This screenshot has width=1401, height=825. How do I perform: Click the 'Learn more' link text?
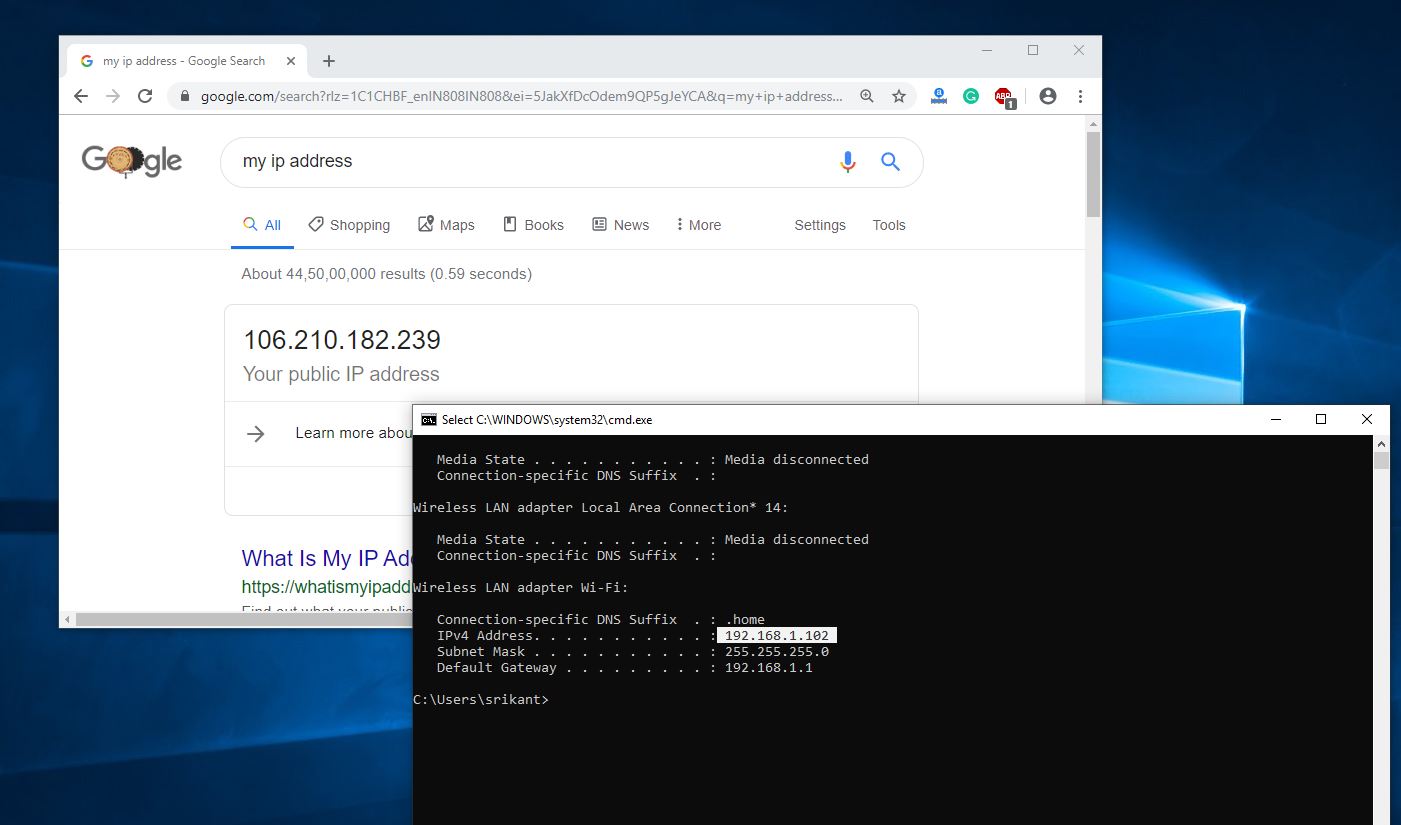[x=354, y=433]
